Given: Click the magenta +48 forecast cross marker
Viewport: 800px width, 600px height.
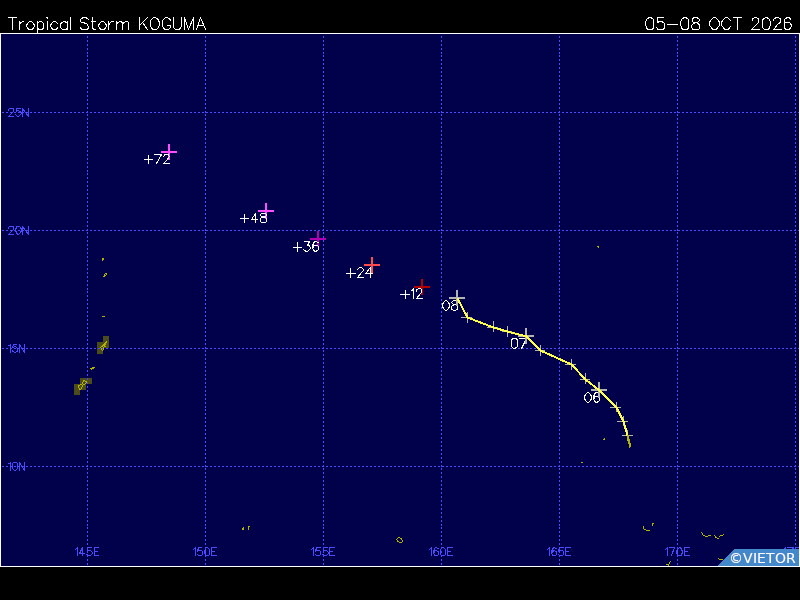Looking at the screenshot, I should [x=266, y=210].
